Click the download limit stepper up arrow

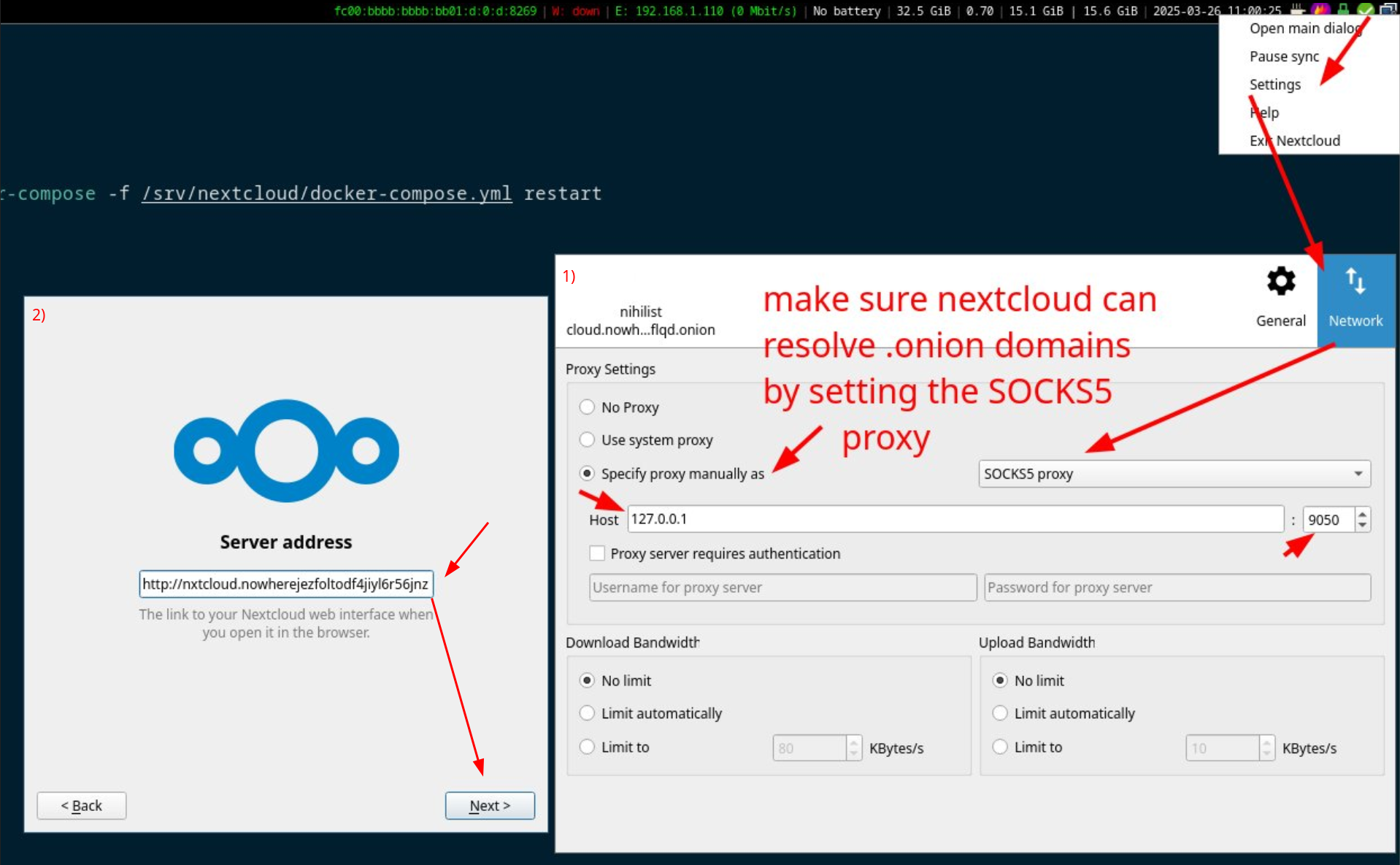point(853,742)
